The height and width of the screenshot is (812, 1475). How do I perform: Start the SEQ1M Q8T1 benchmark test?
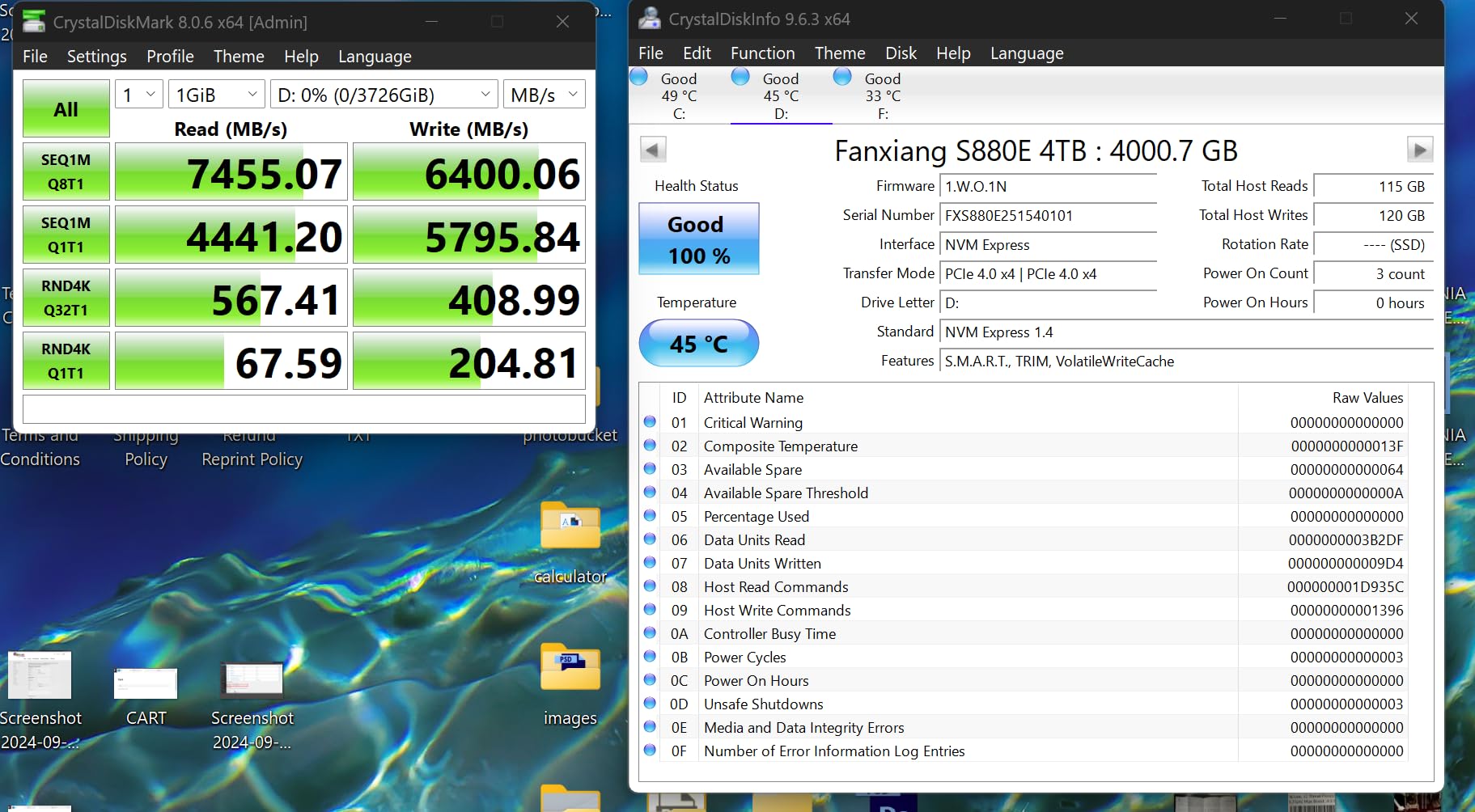coord(66,171)
